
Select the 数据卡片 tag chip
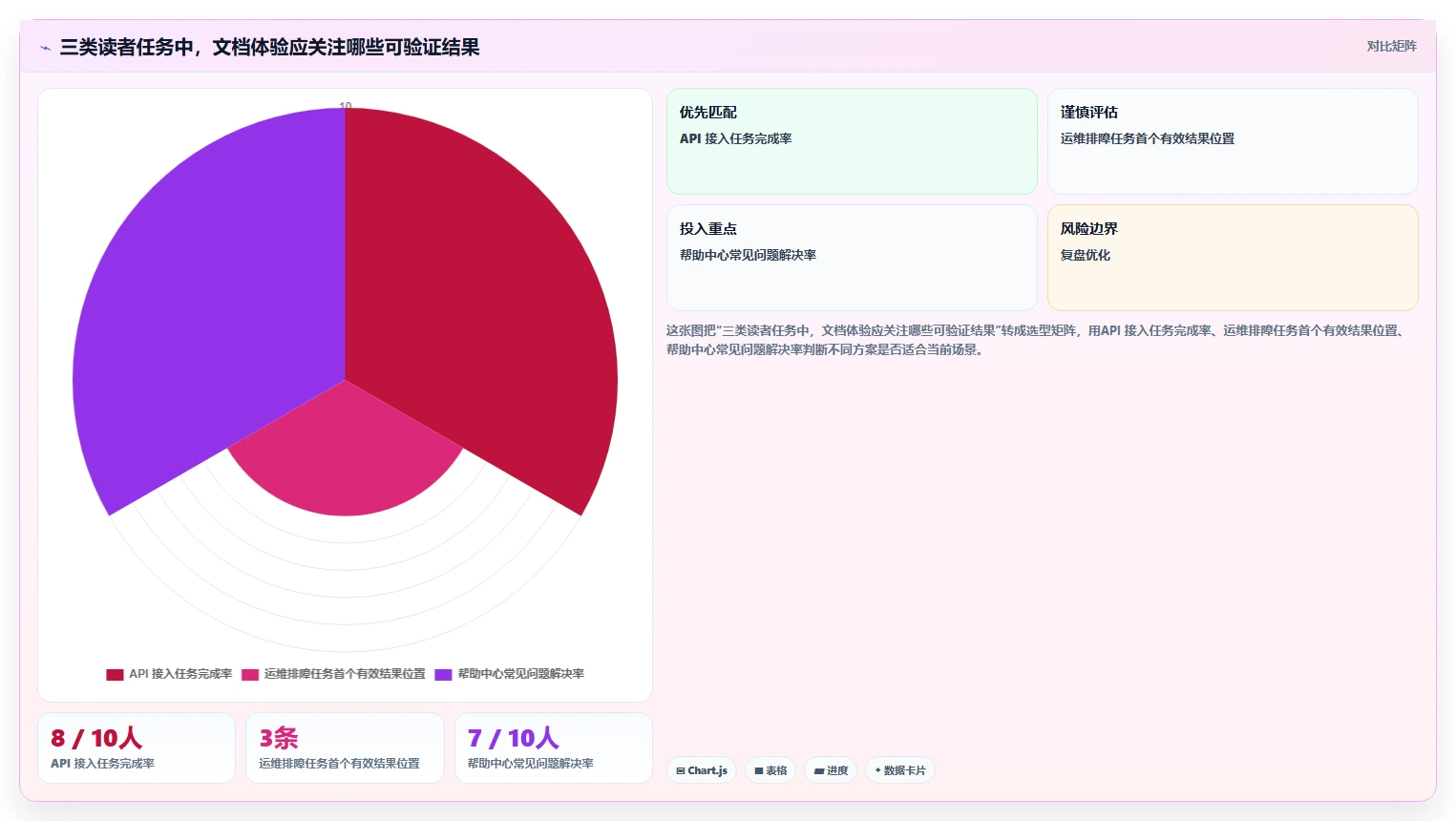[900, 770]
